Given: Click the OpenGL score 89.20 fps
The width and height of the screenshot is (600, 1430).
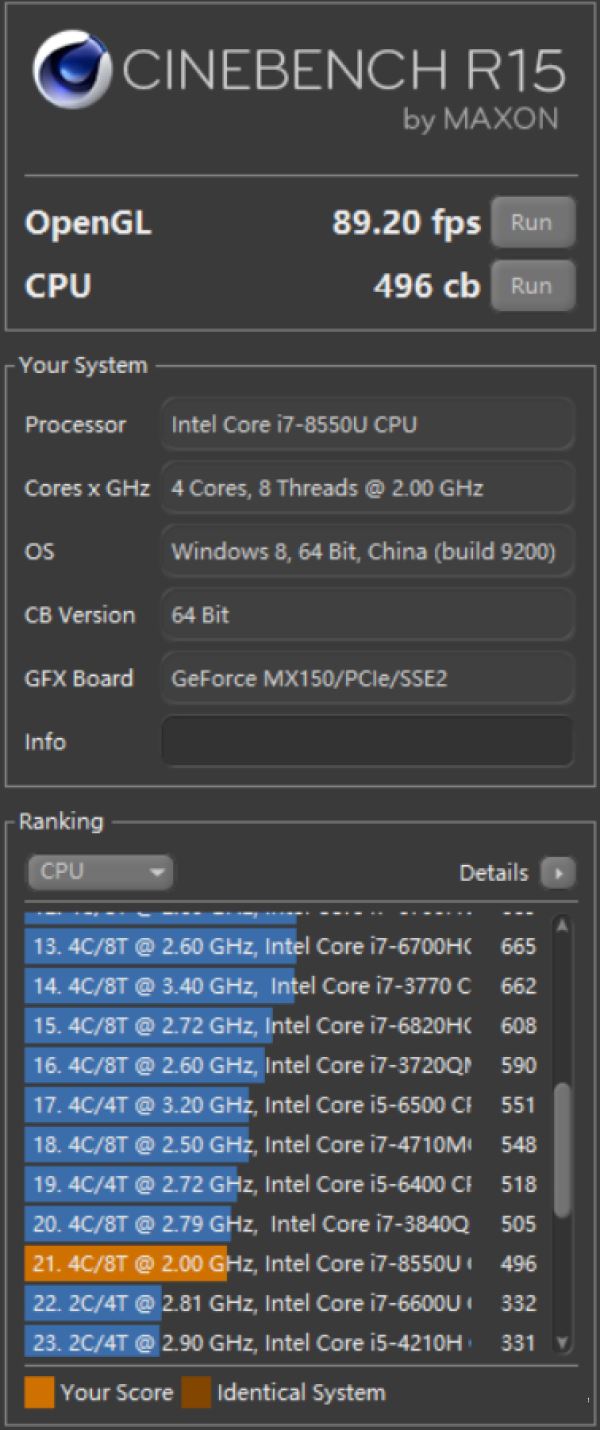Looking at the screenshot, I should click(406, 223).
